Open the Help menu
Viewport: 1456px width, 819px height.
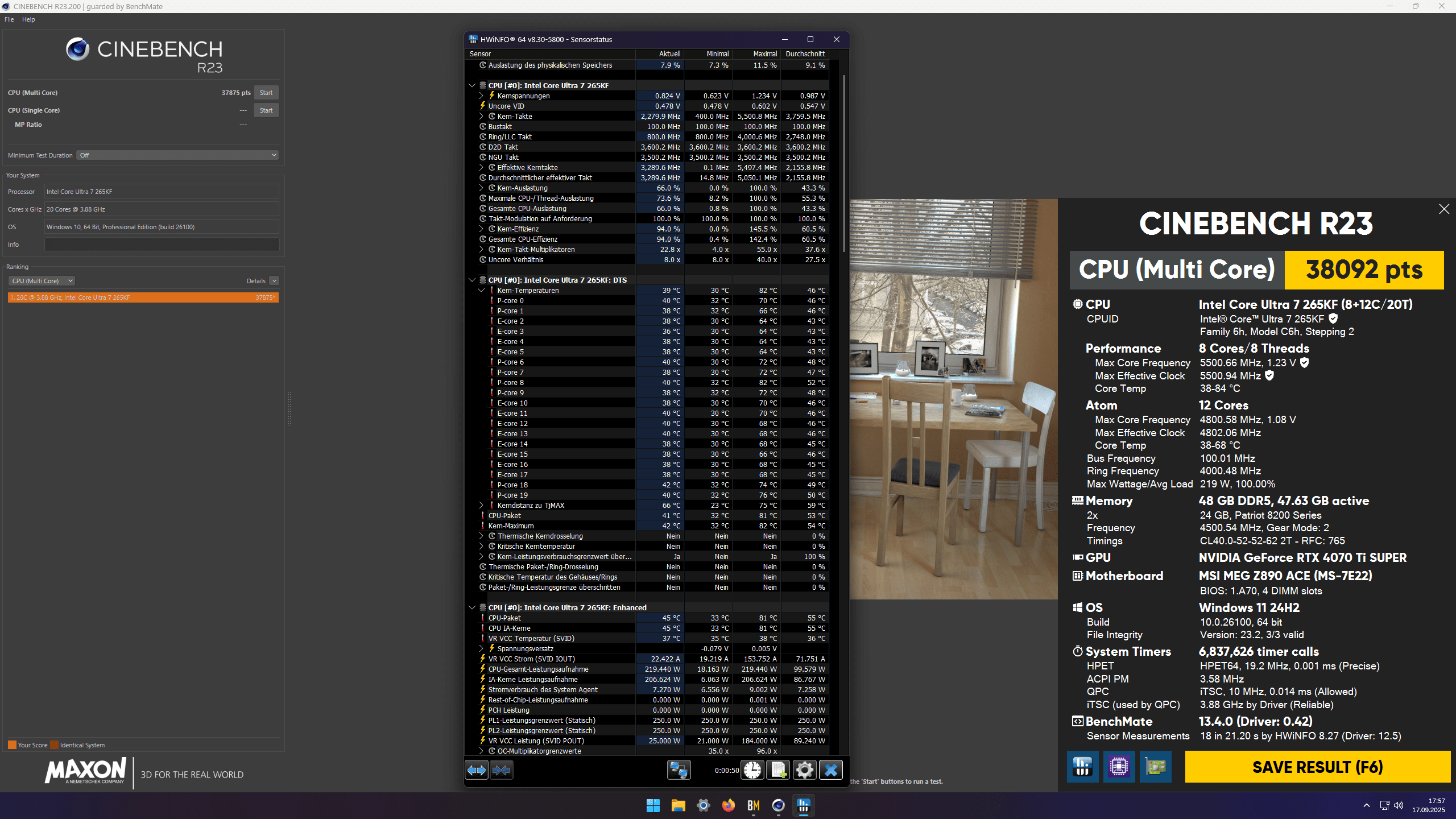click(28, 19)
